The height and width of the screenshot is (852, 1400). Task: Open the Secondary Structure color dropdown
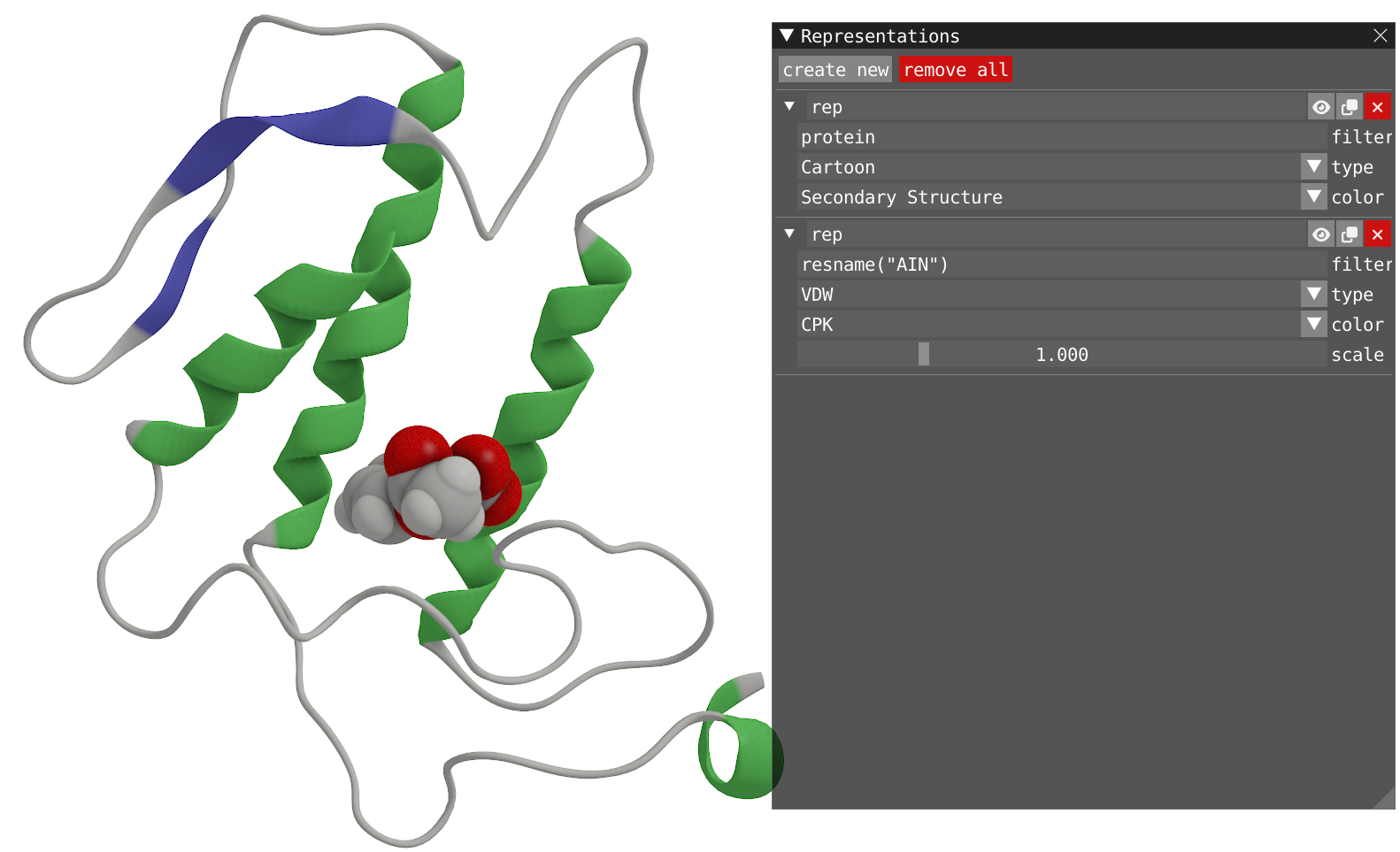[1313, 197]
